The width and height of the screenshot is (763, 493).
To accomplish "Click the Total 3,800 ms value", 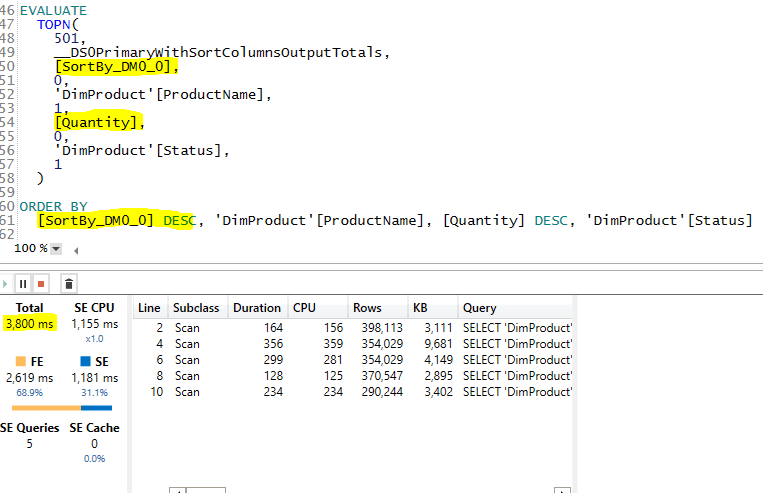I will [x=30, y=324].
